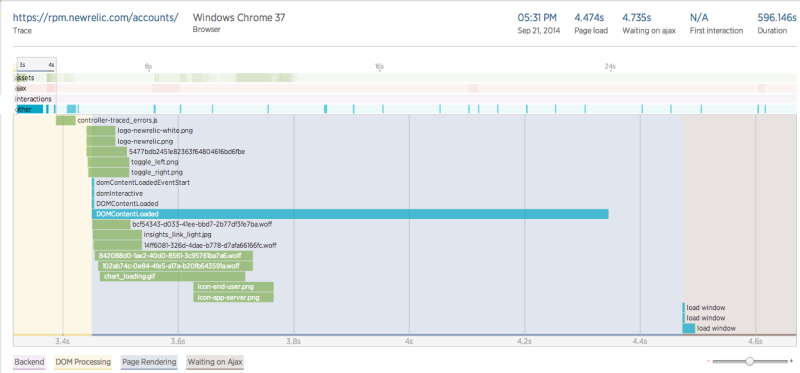This screenshot has height=373, width=800.
Task: Toggle the Backend legend filter
Action: tap(30, 362)
